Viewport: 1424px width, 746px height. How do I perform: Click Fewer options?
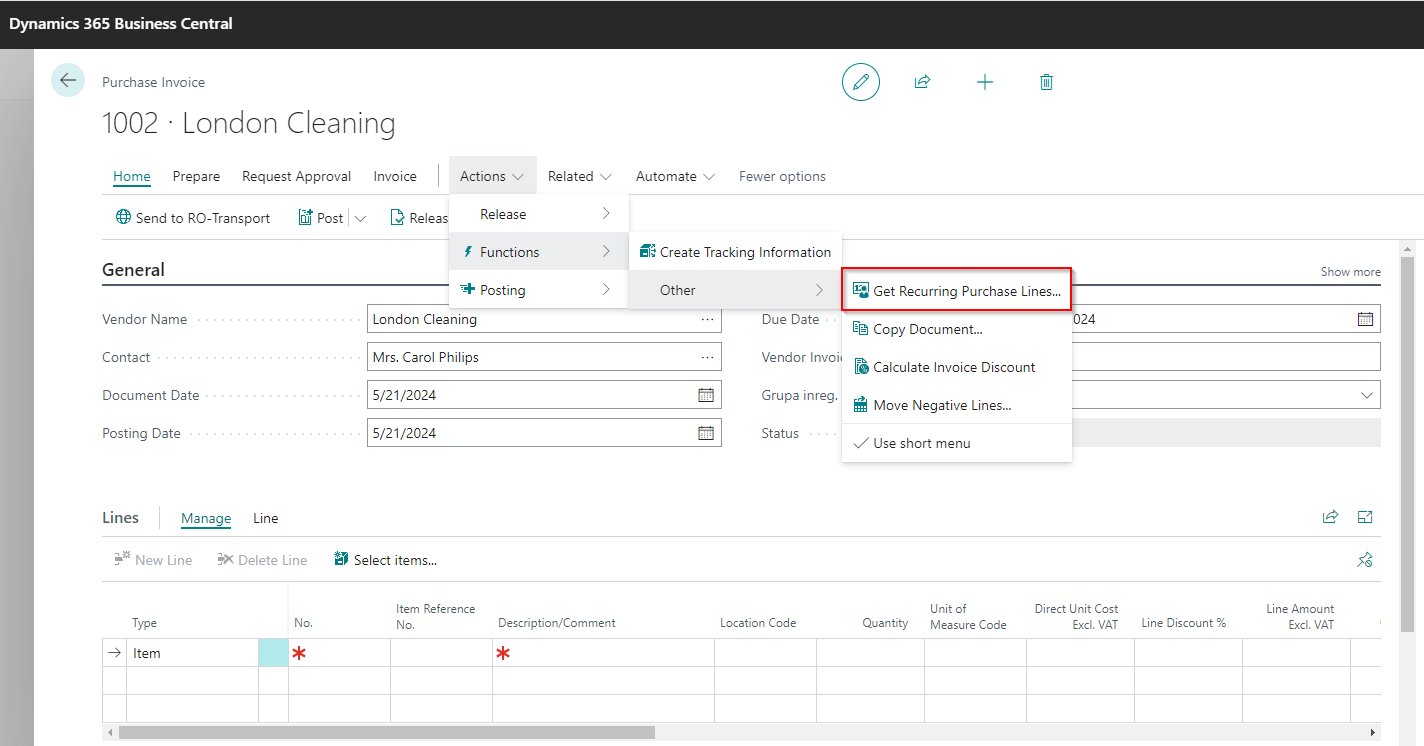pos(782,176)
